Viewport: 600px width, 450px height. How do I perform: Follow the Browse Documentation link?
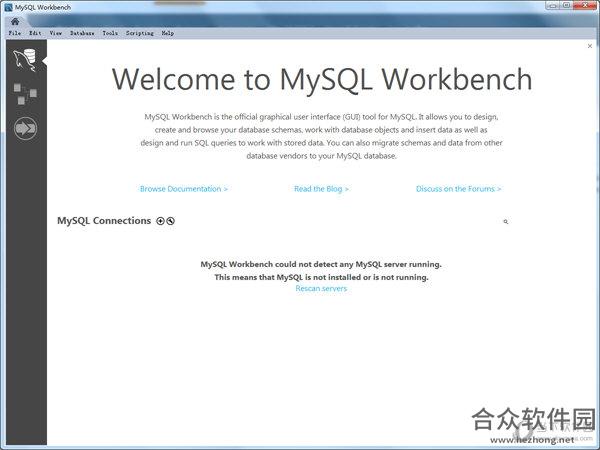pyautogui.click(x=184, y=189)
